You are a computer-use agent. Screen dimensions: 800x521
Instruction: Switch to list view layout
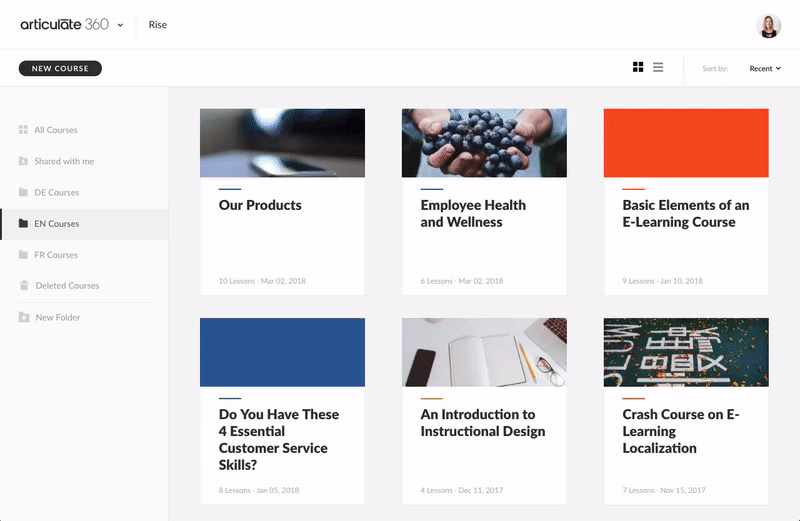pos(658,68)
